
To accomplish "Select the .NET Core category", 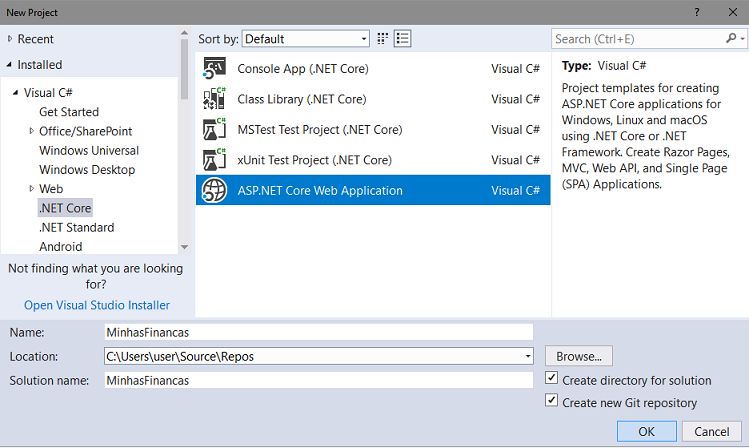I will pos(65,208).
